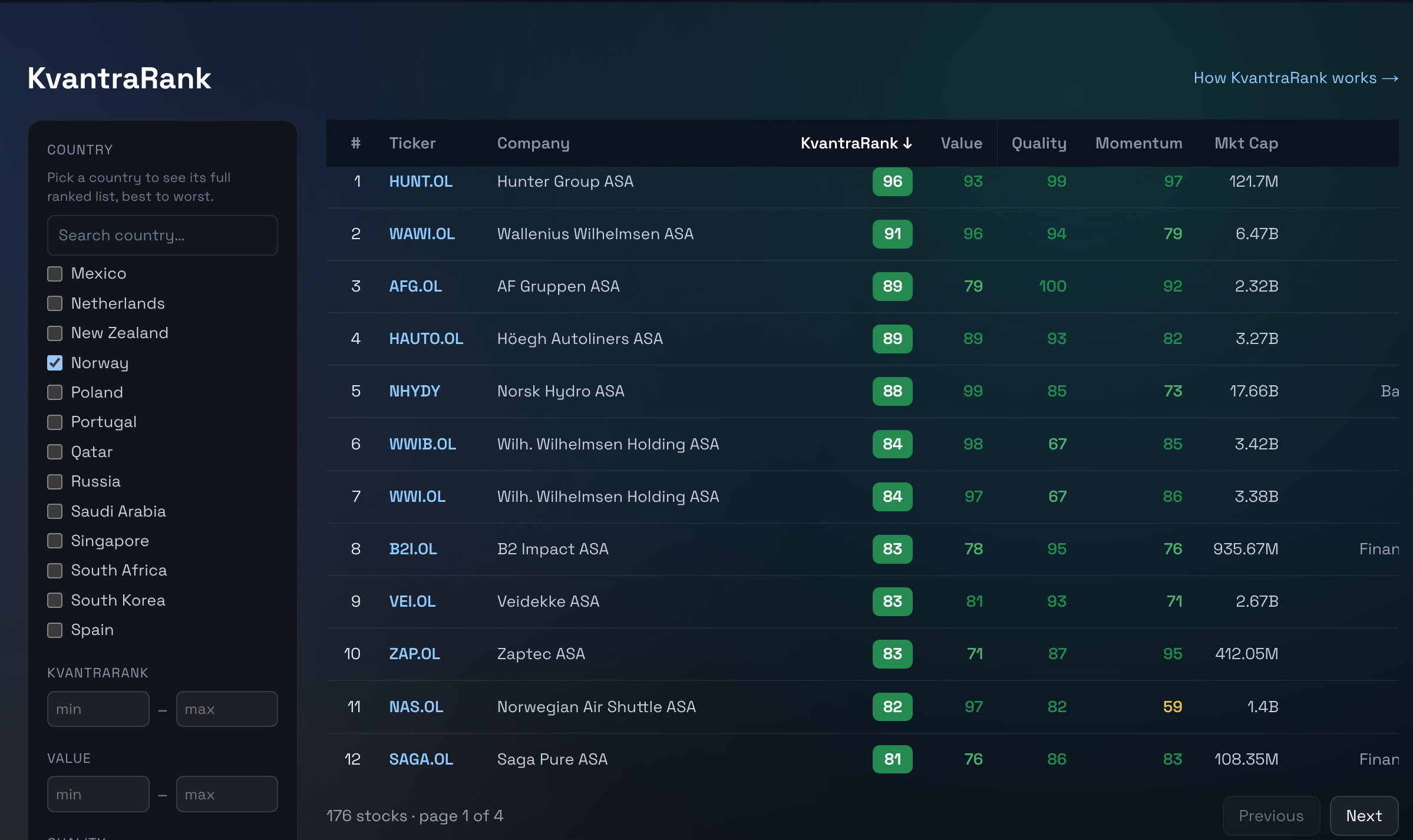Sort by the Quality column header
This screenshot has height=840, width=1413.
1039,143
